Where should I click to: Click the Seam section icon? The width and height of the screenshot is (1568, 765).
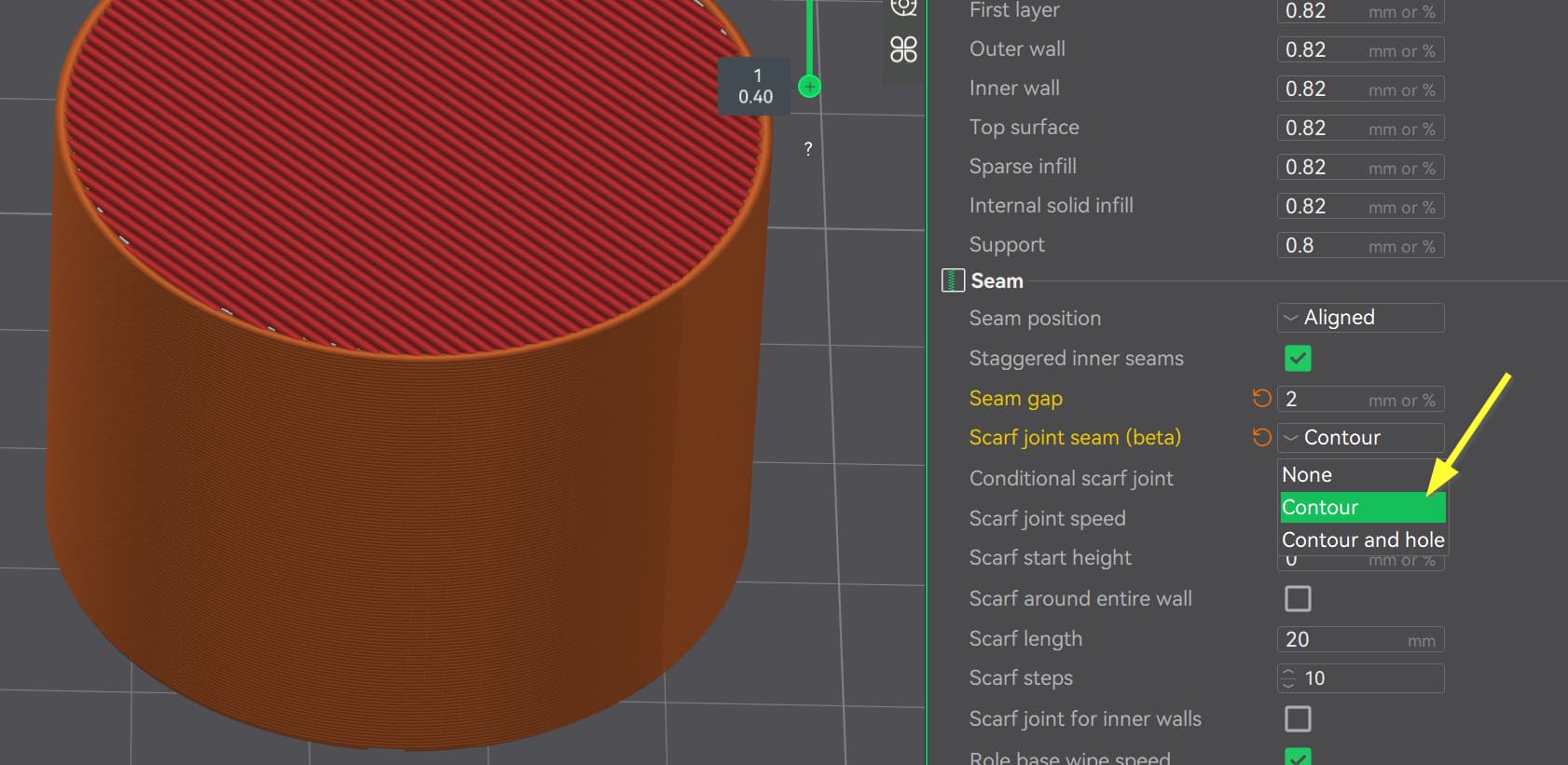point(952,280)
